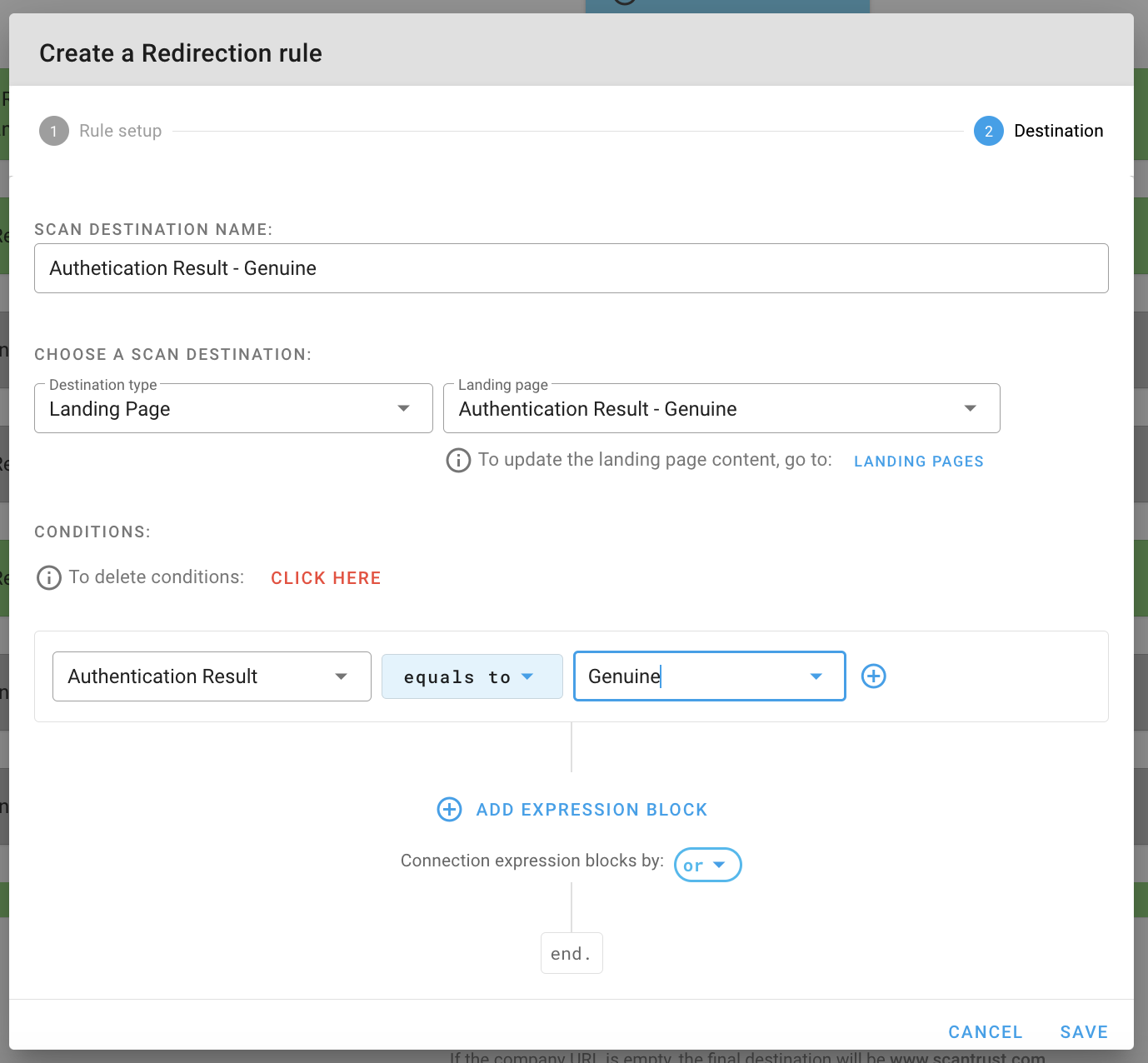Open the Genuine value dropdown arrow
The height and width of the screenshot is (1063, 1148).
(816, 676)
